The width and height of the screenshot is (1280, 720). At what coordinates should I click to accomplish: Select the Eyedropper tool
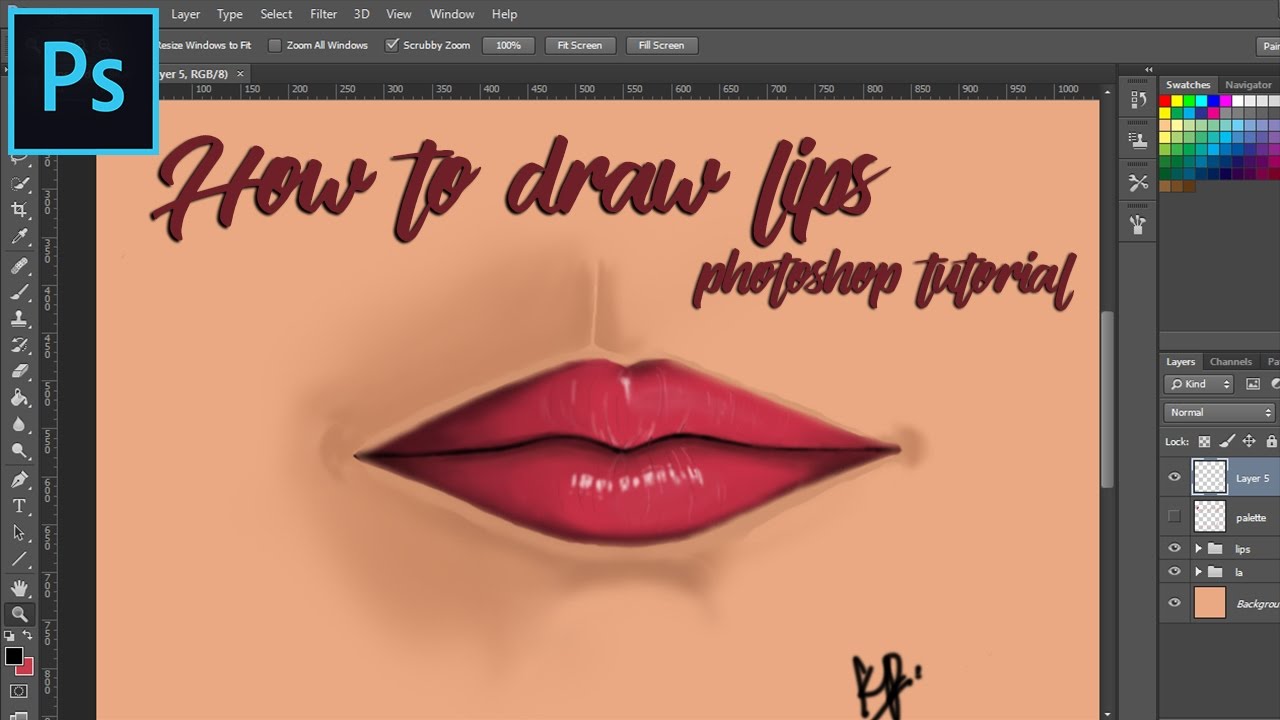(19, 237)
